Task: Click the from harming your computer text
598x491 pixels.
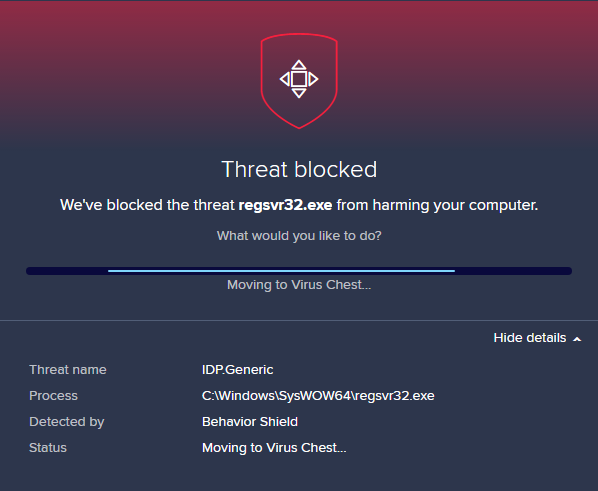Action: pos(437,206)
